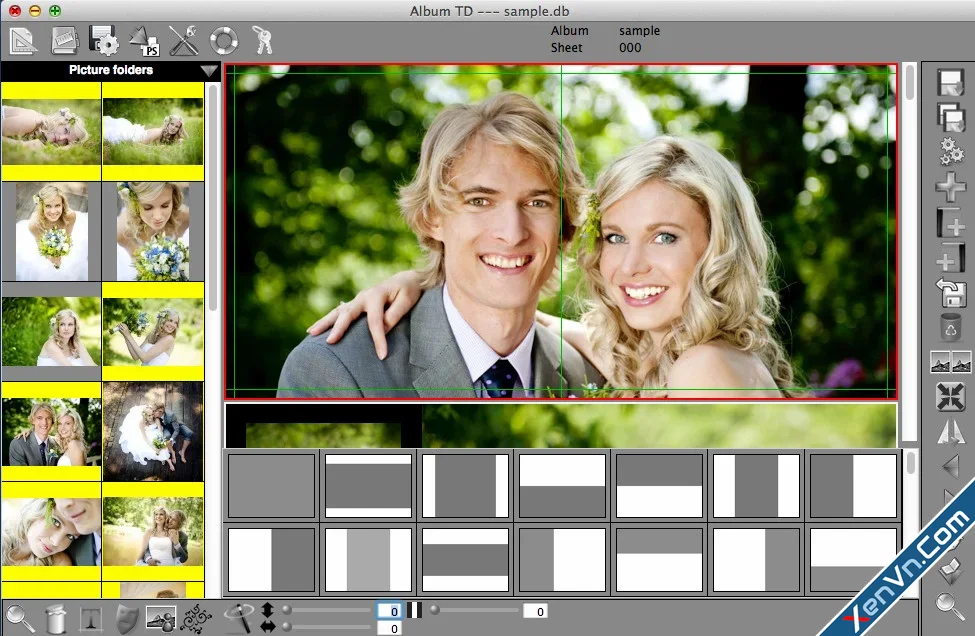Click the picture folders panel scrollbar
975x636 pixels.
tap(213, 198)
